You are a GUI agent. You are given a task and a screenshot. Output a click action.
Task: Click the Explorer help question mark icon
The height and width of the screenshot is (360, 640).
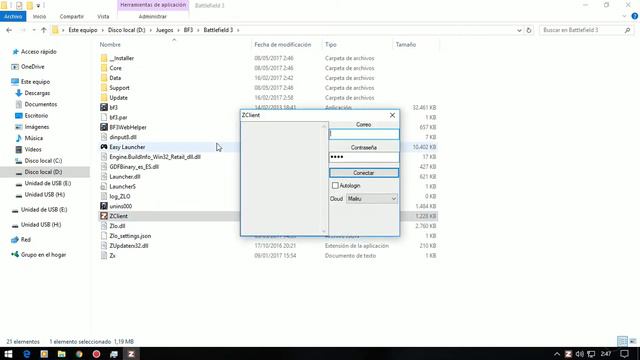pyautogui.click(x=635, y=16)
